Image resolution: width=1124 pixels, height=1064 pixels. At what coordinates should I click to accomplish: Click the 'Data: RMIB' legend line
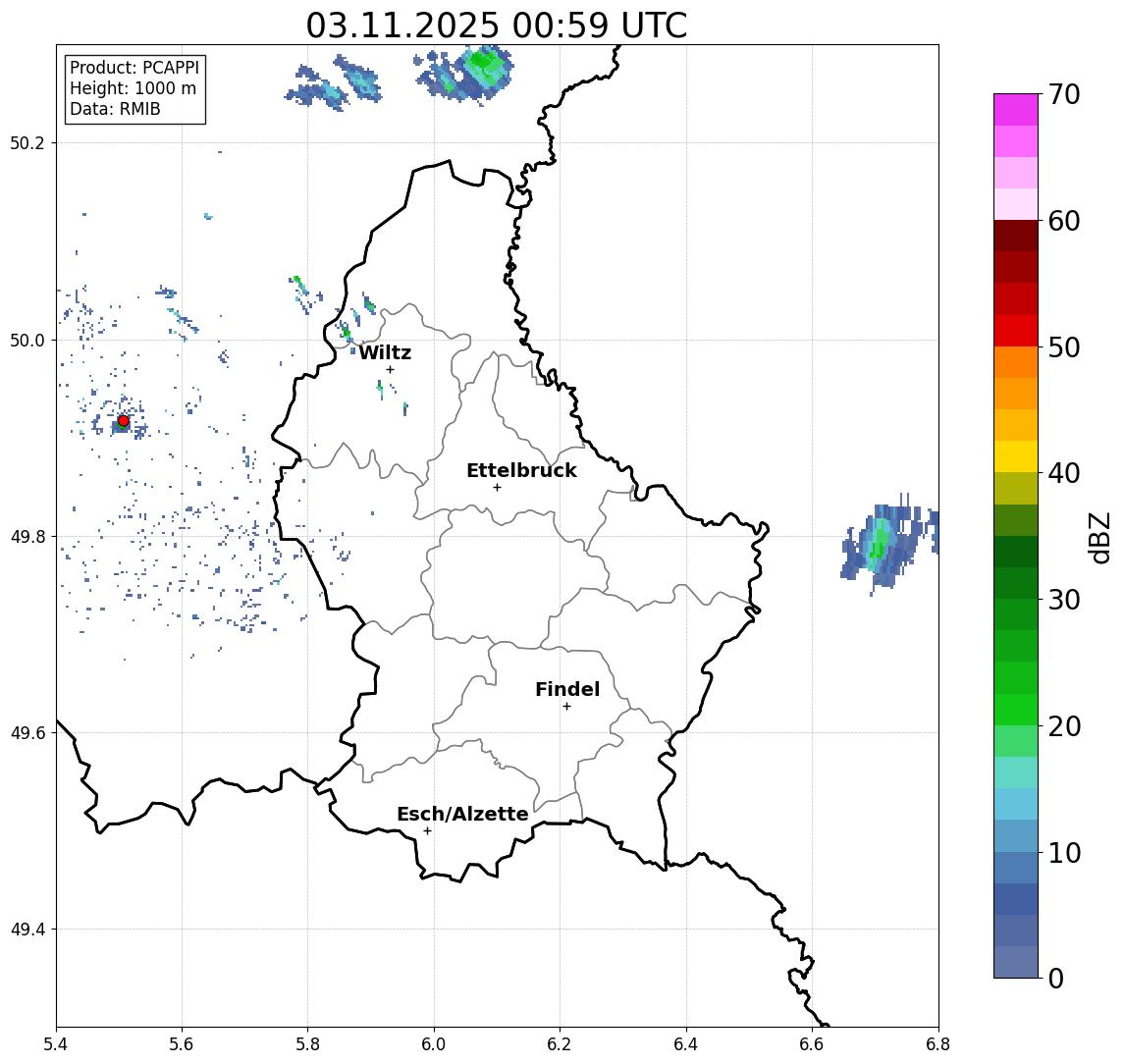click(x=115, y=109)
